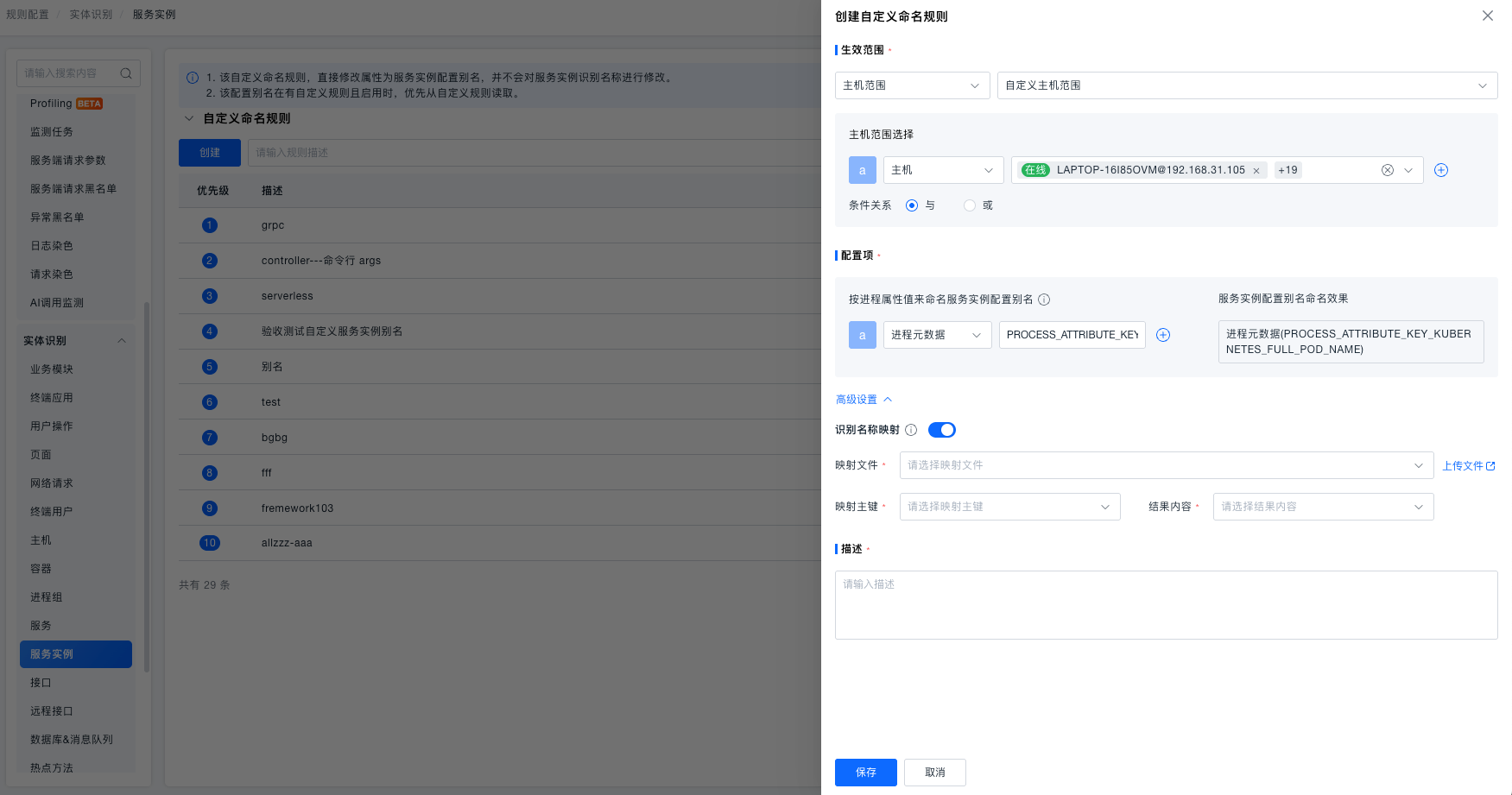Screen dimensions: 1512x795
Task: Click the PROCESS_ATTRIBUTE_KEY input field
Action: coord(1072,335)
